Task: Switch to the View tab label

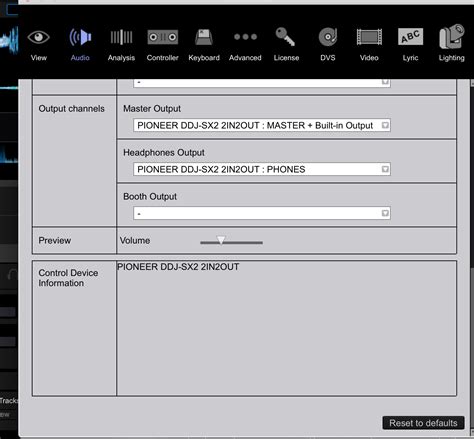Action: (x=39, y=58)
